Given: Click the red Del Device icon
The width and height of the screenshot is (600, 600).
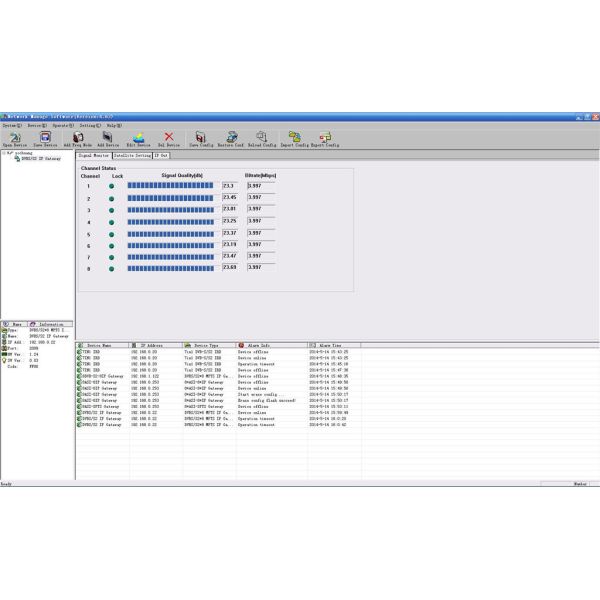Looking at the screenshot, I should pyautogui.click(x=169, y=138).
